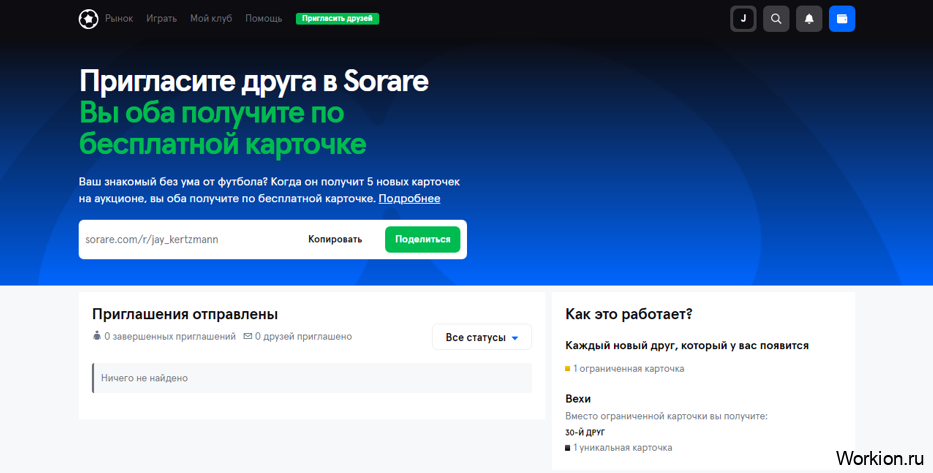Open the Помощь menu
Viewport: 933px width, 473px height.
tap(264, 18)
